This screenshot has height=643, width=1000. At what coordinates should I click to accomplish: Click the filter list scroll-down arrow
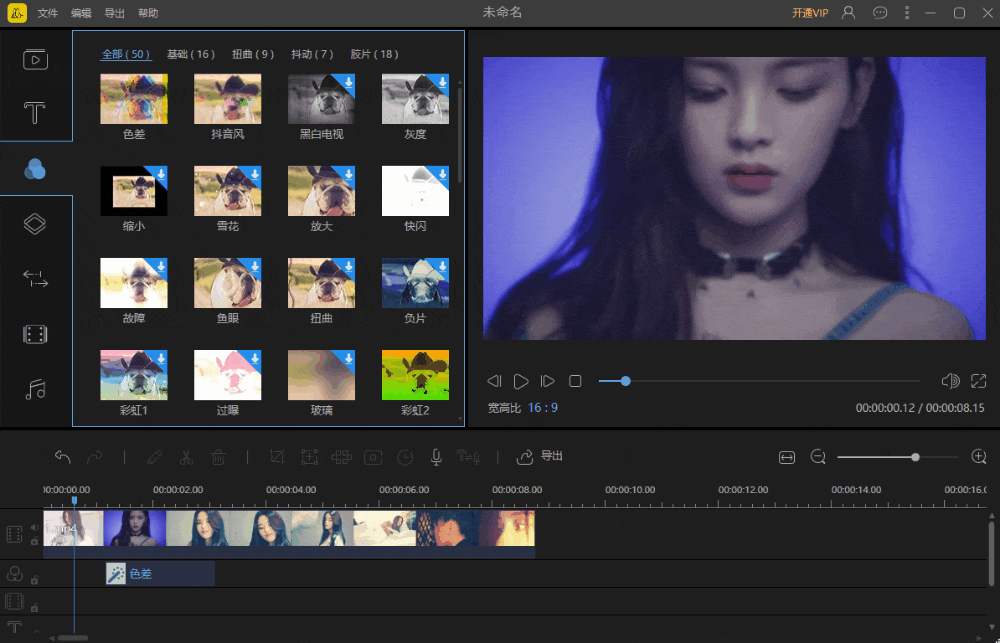coord(460,419)
